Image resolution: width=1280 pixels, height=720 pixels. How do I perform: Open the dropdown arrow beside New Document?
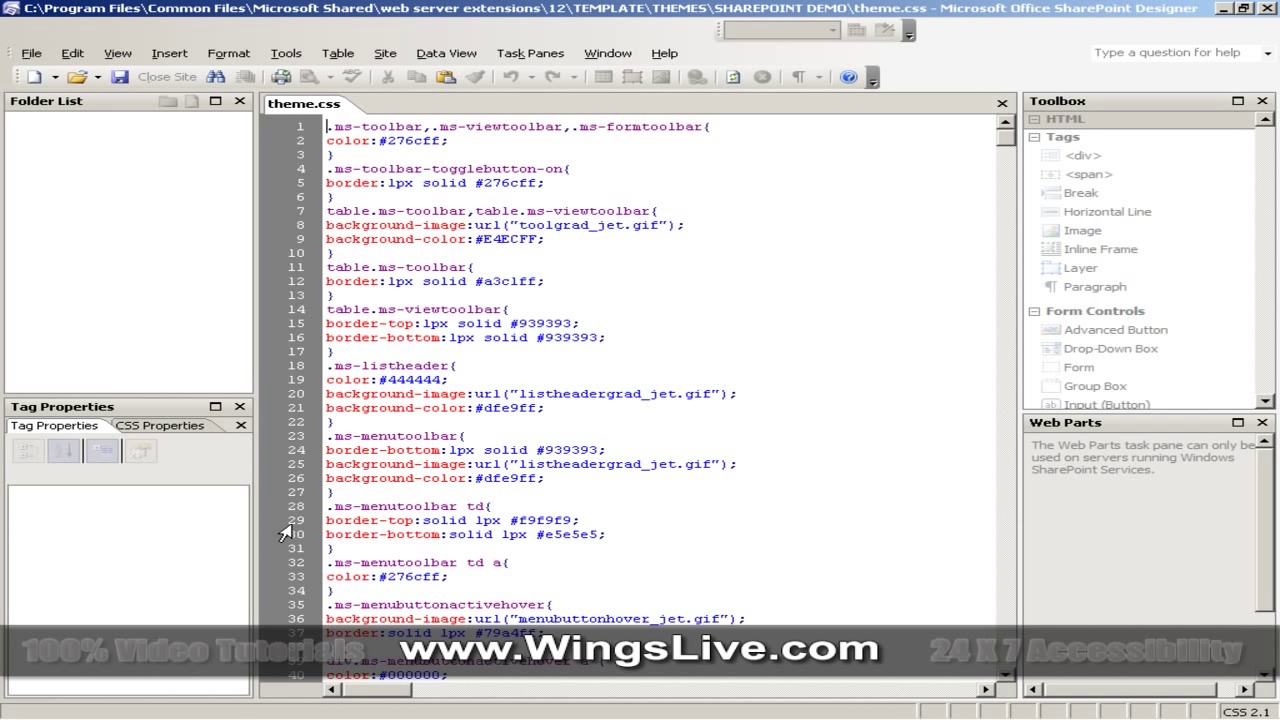point(55,77)
